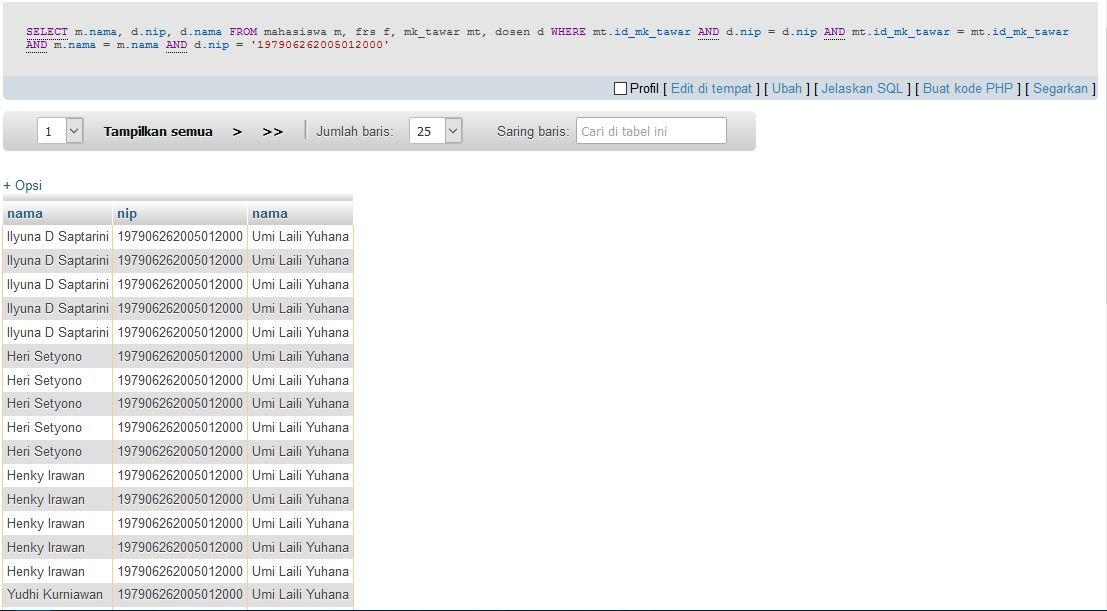
Task: Click the SELECT keyword in SQL query
Action: 47,32
